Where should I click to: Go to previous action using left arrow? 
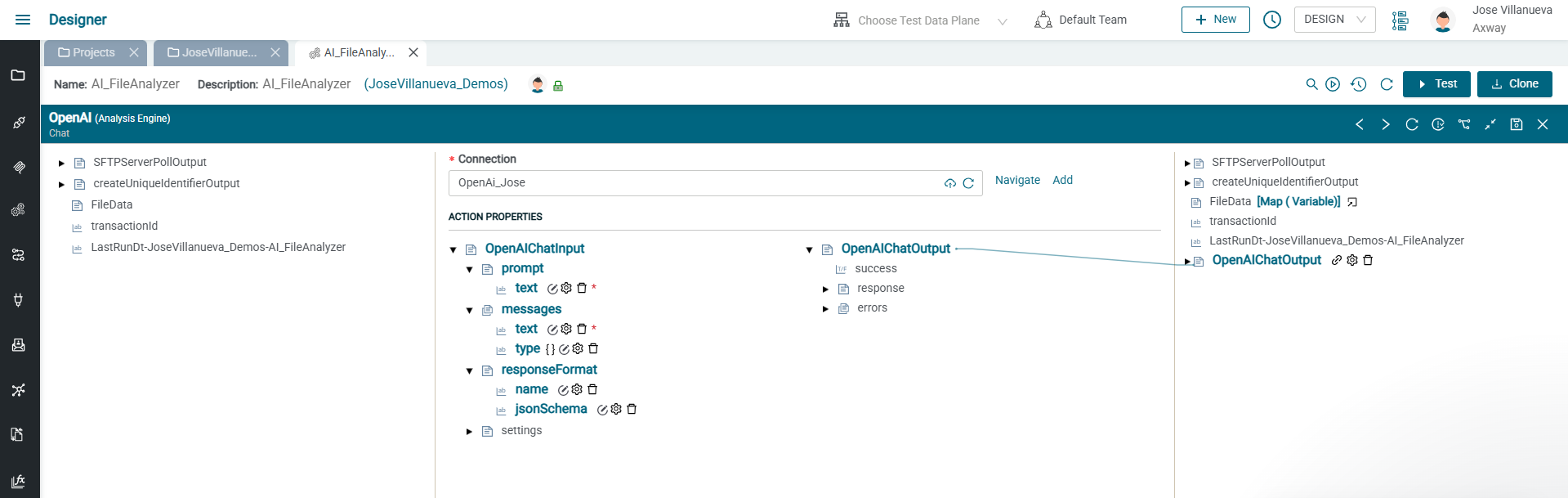click(x=1360, y=124)
